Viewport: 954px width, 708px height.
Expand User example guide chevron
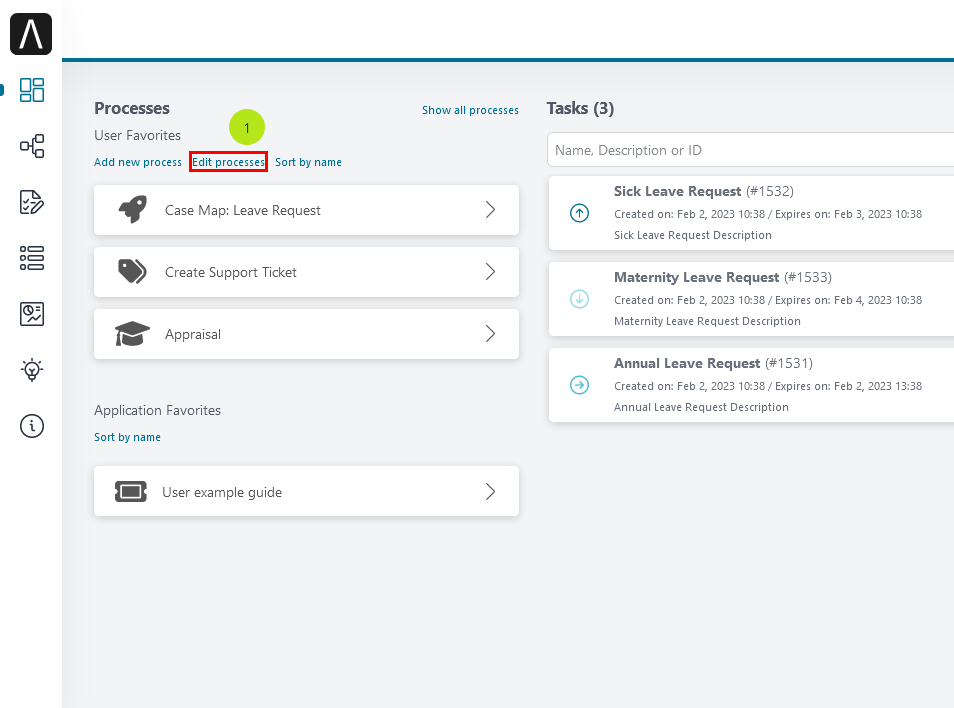[x=490, y=491]
